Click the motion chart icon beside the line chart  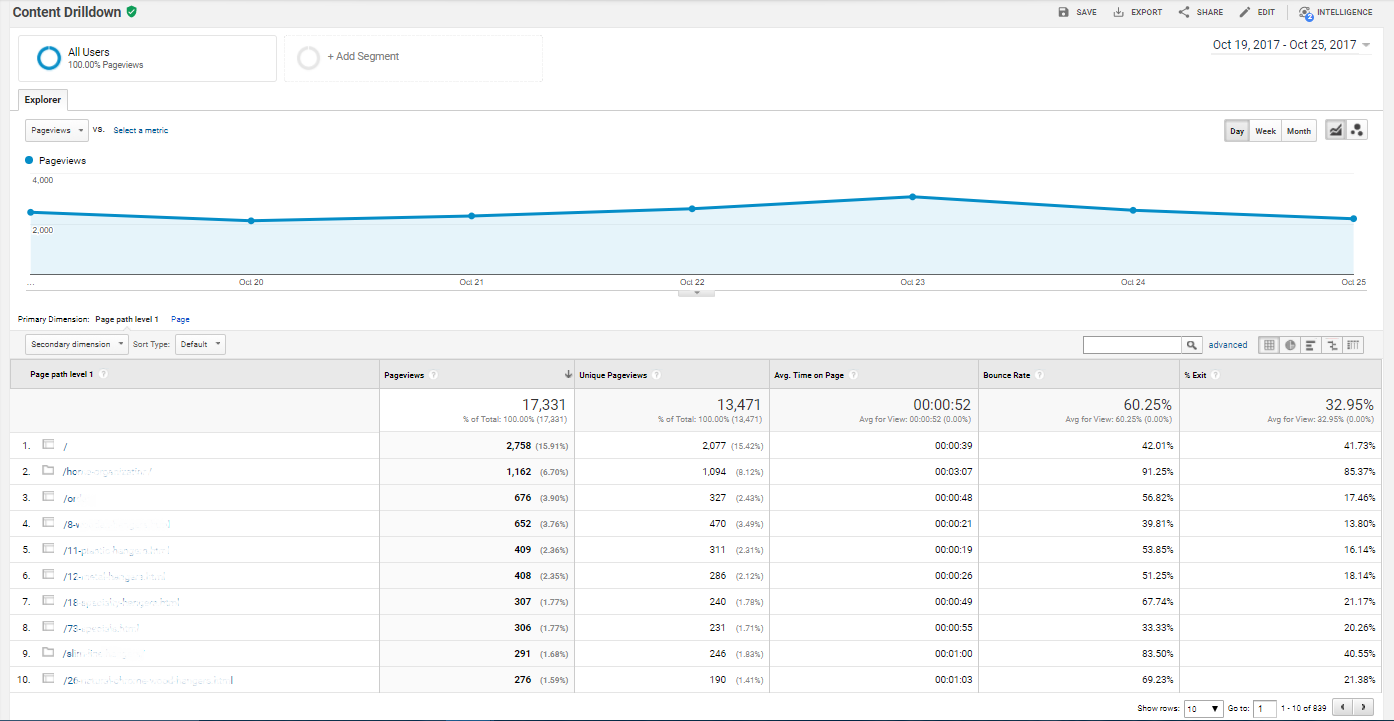[x=1357, y=130]
